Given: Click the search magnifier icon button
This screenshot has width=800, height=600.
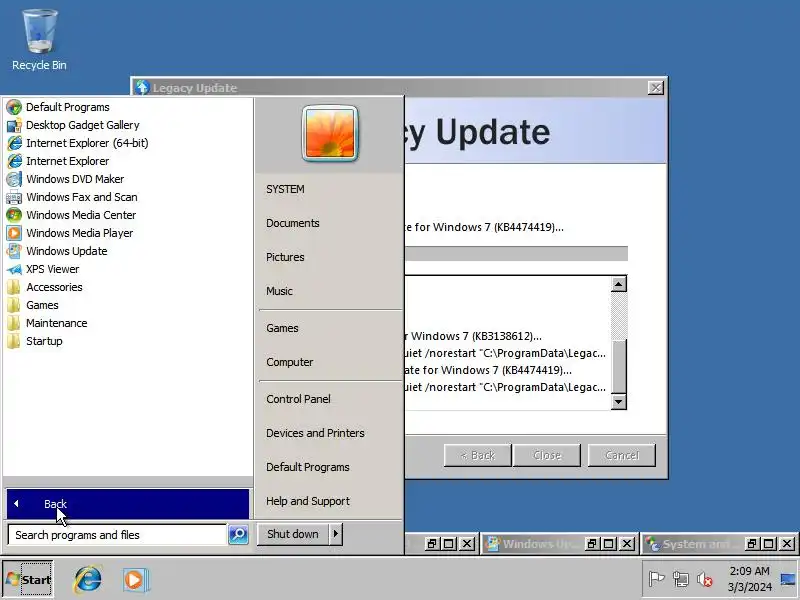Looking at the screenshot, I should tap(238, 535).
